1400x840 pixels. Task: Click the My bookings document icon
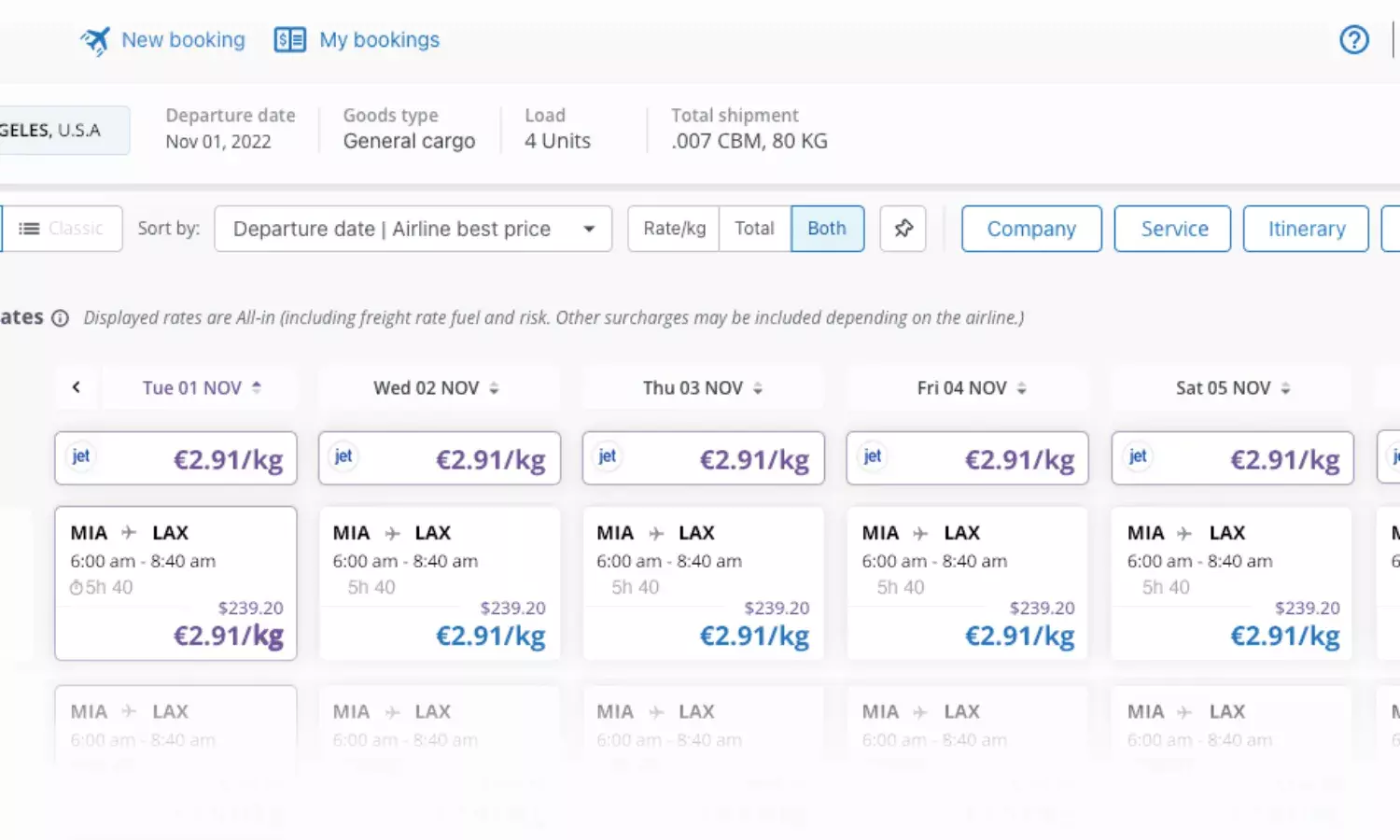pos(289,40)
